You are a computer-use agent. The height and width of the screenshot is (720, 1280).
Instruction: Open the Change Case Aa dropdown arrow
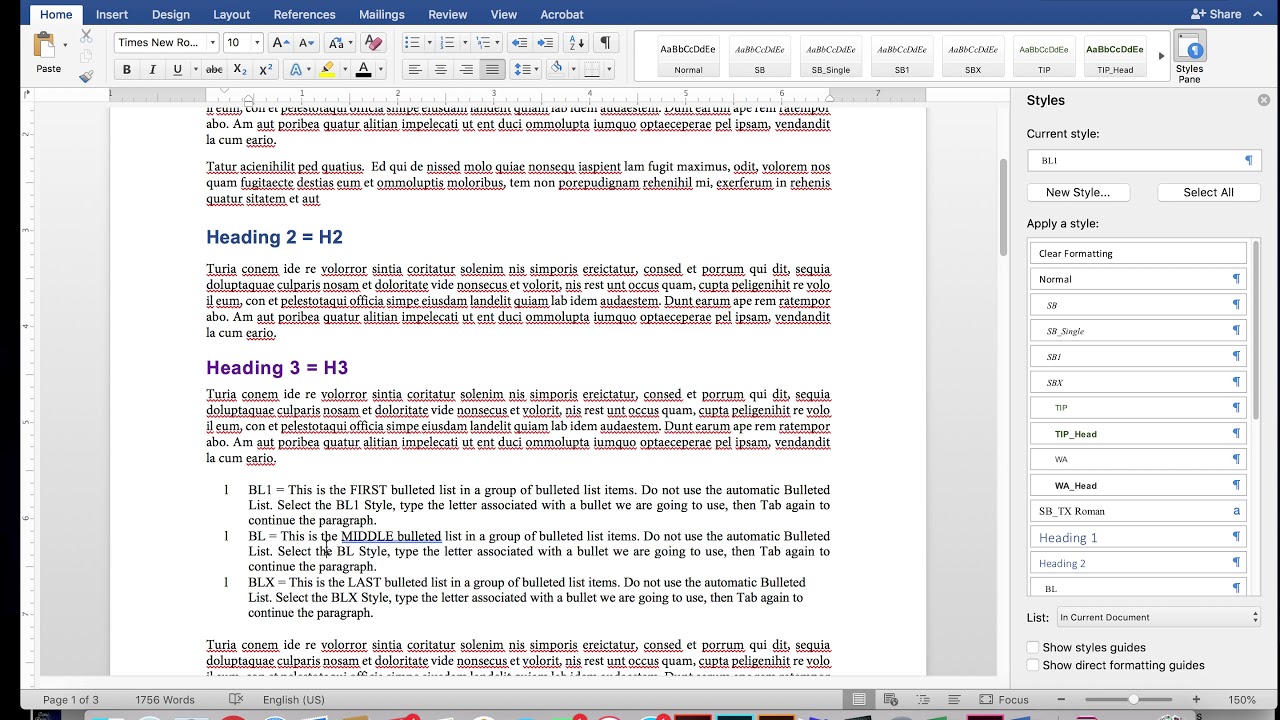click(349, 43)
